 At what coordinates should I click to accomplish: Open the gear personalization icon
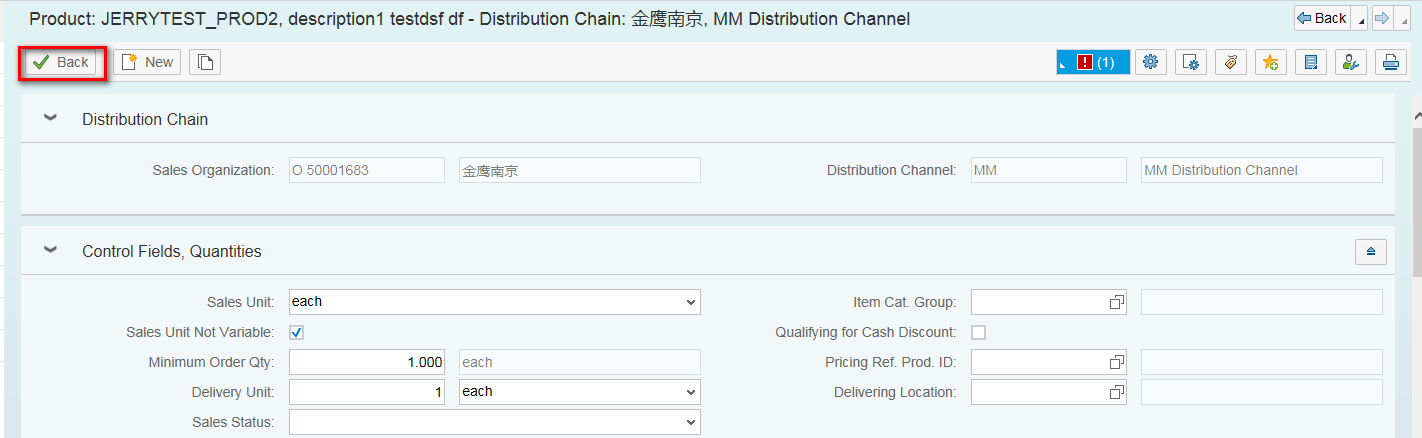click(x=1150, y=62)
